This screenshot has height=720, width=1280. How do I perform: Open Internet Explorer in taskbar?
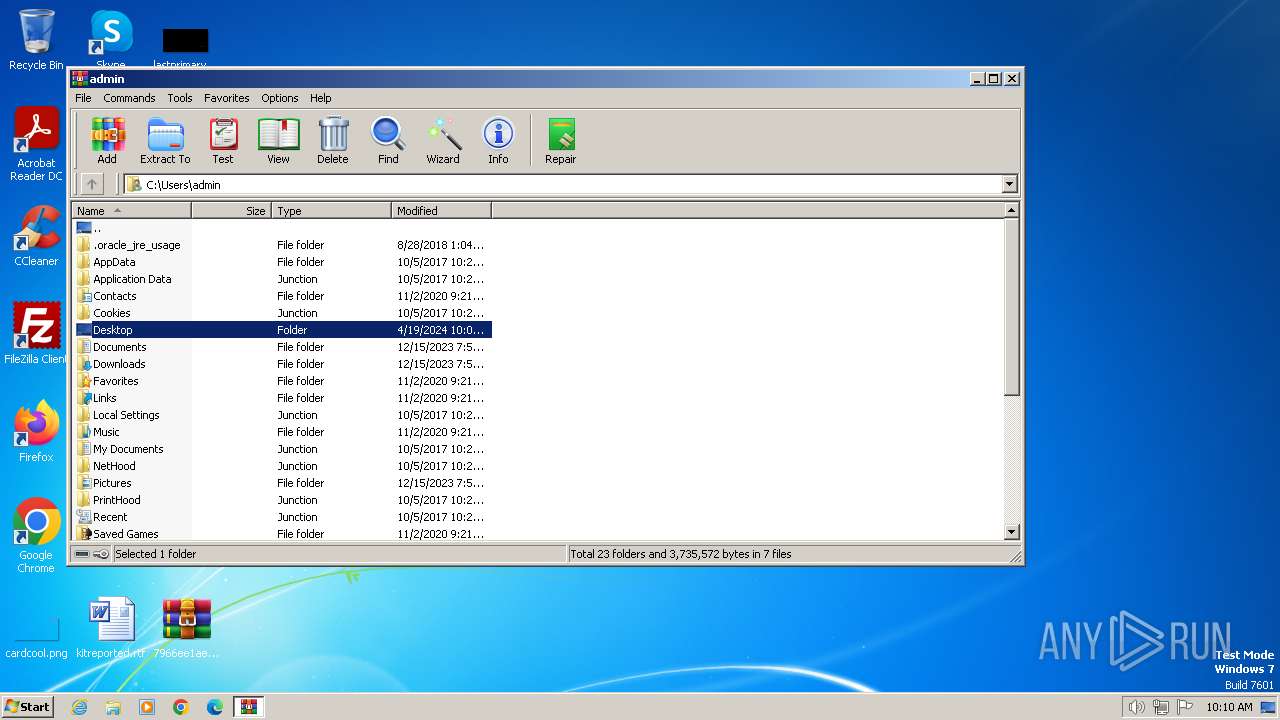tap(80, 707)
